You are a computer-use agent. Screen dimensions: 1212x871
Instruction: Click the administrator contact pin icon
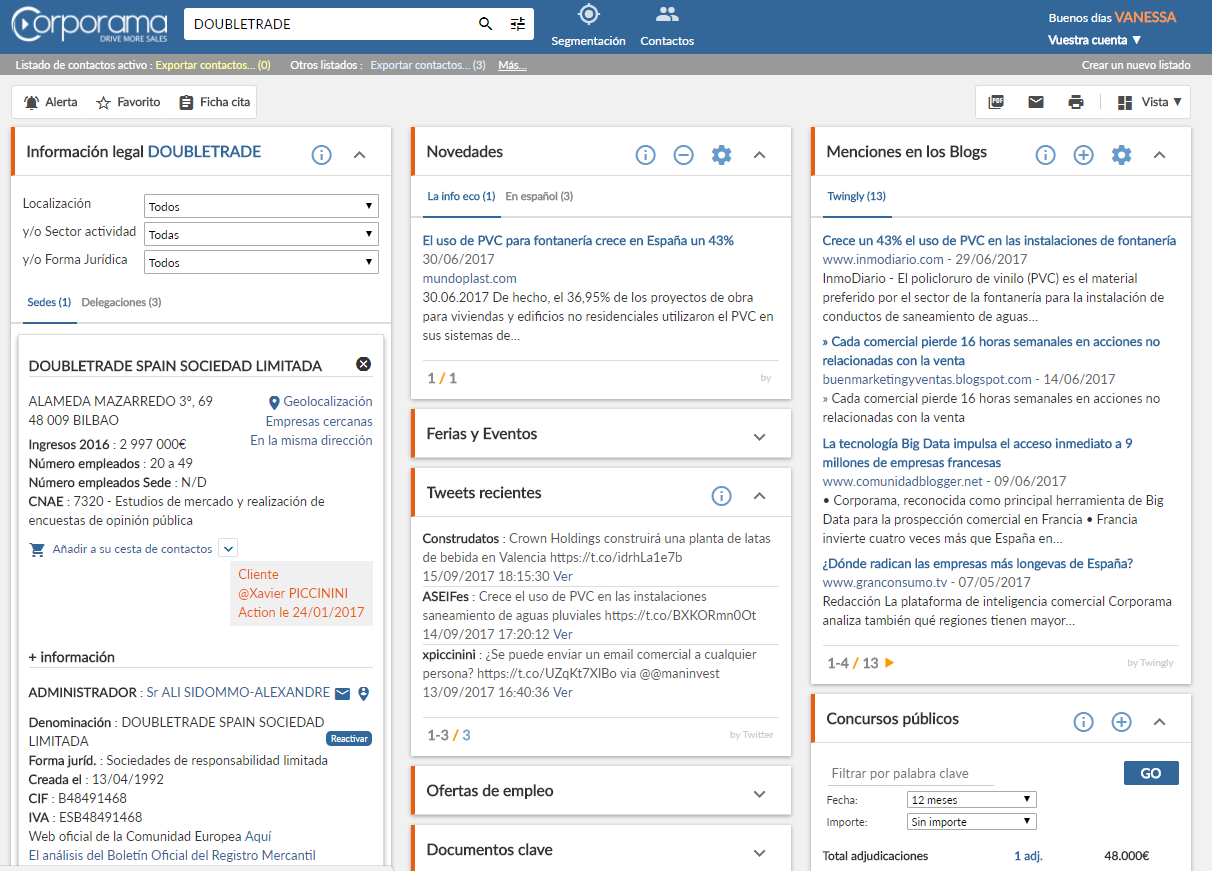coord(364,693)
